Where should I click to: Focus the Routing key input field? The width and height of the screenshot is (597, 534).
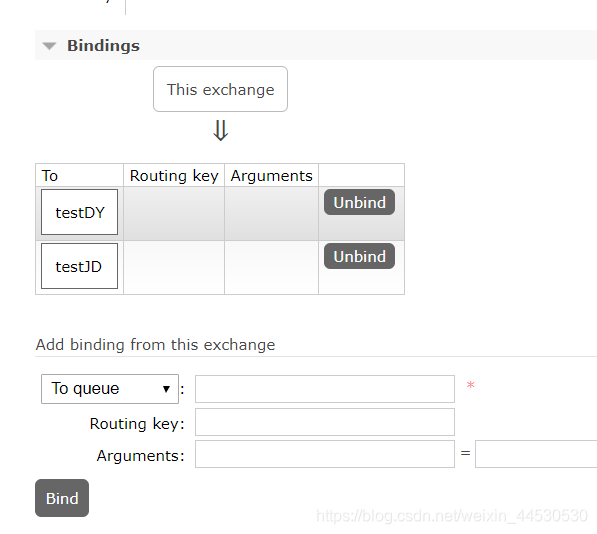325,422
